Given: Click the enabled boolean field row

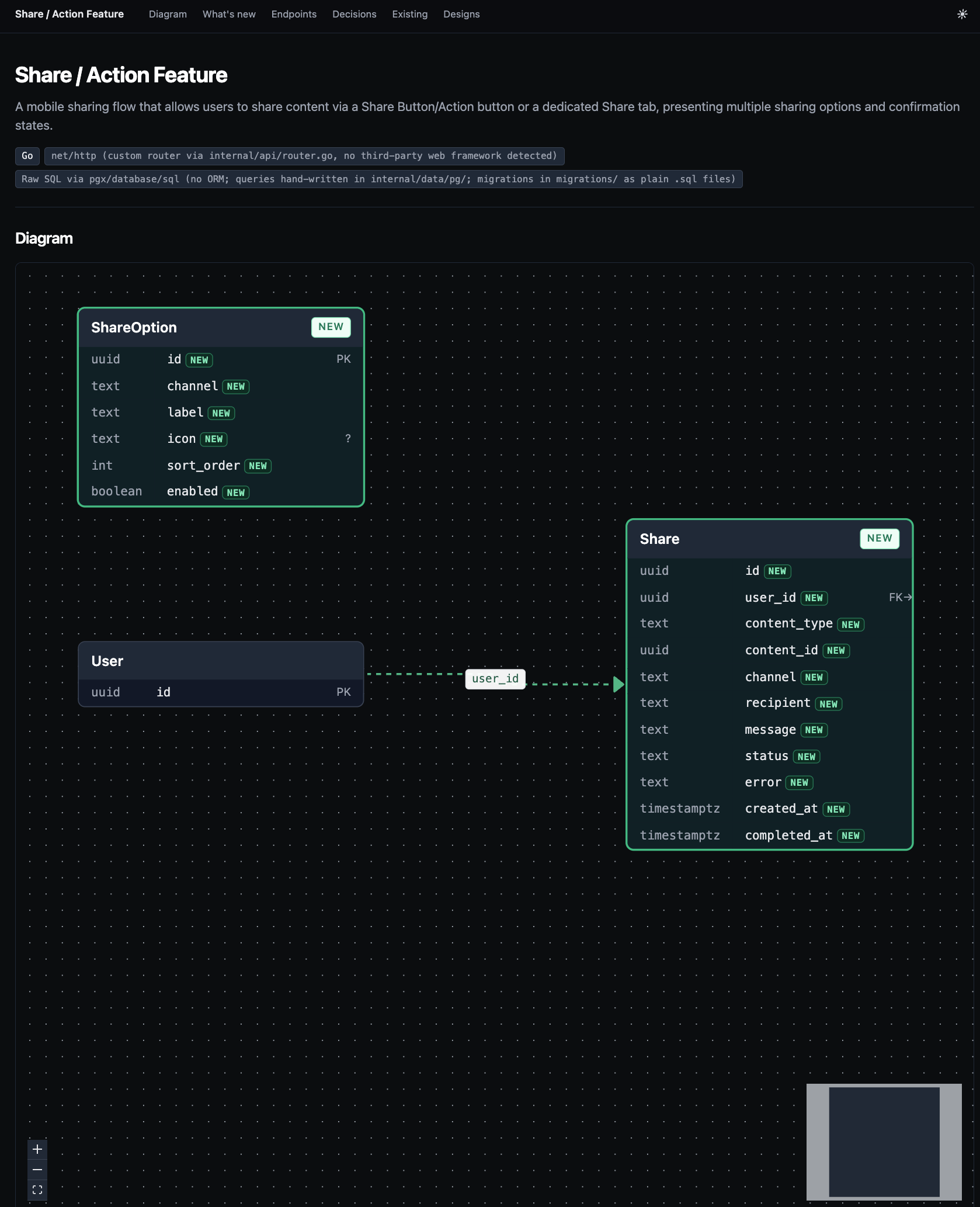Looking at the screenshot, I should click(x=221, y=492).
